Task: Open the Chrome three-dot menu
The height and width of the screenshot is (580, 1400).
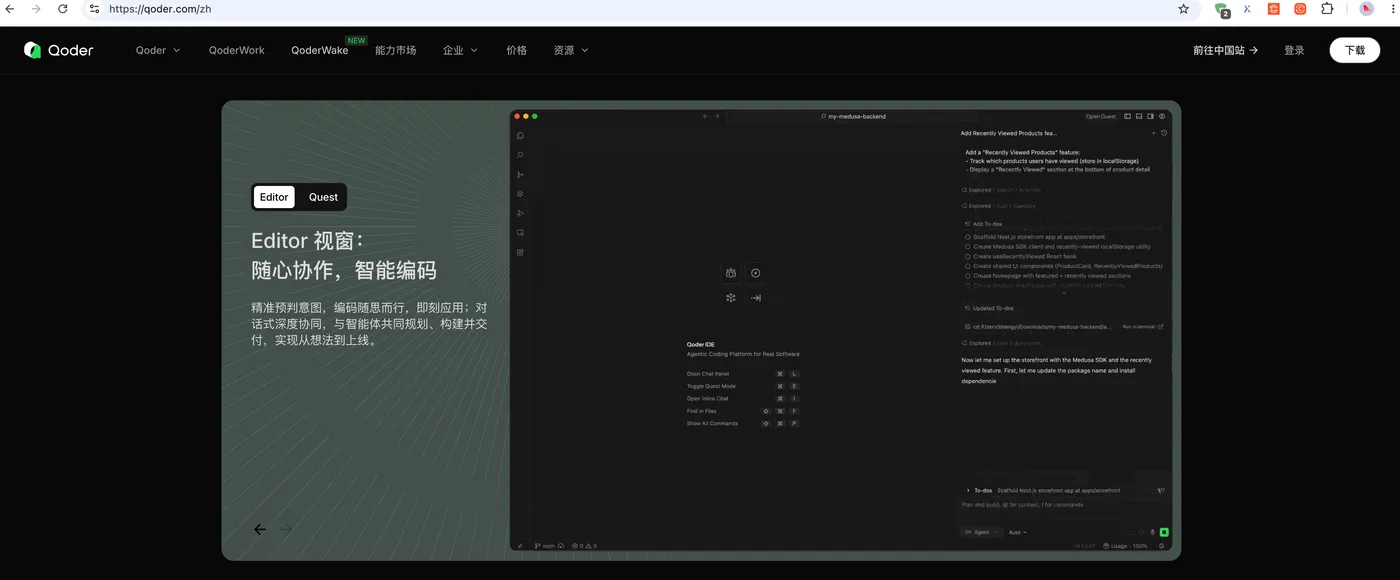Action: (1391, 9)
